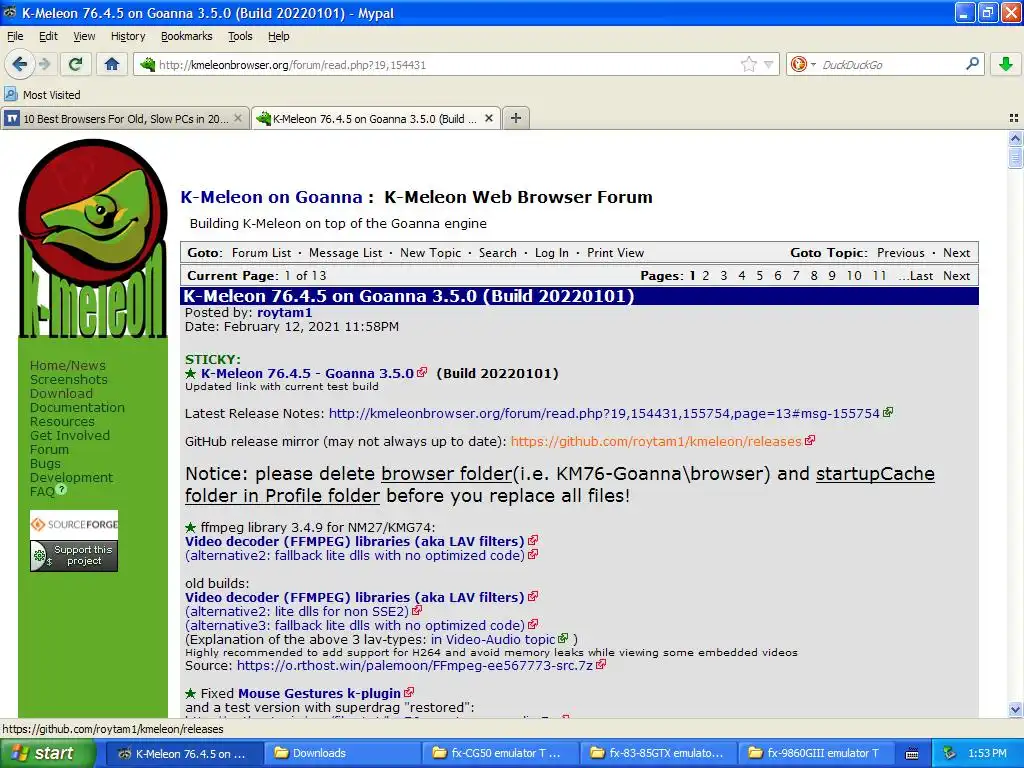Open poster roytam1's profile

tap(285, 312)
